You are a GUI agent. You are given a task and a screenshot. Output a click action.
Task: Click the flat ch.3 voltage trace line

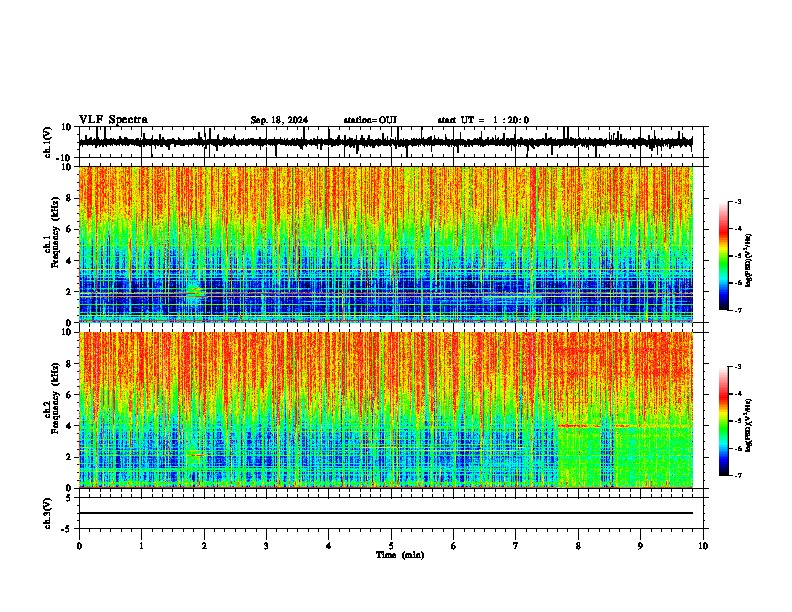pyautogui.click(x=385, y=513)
